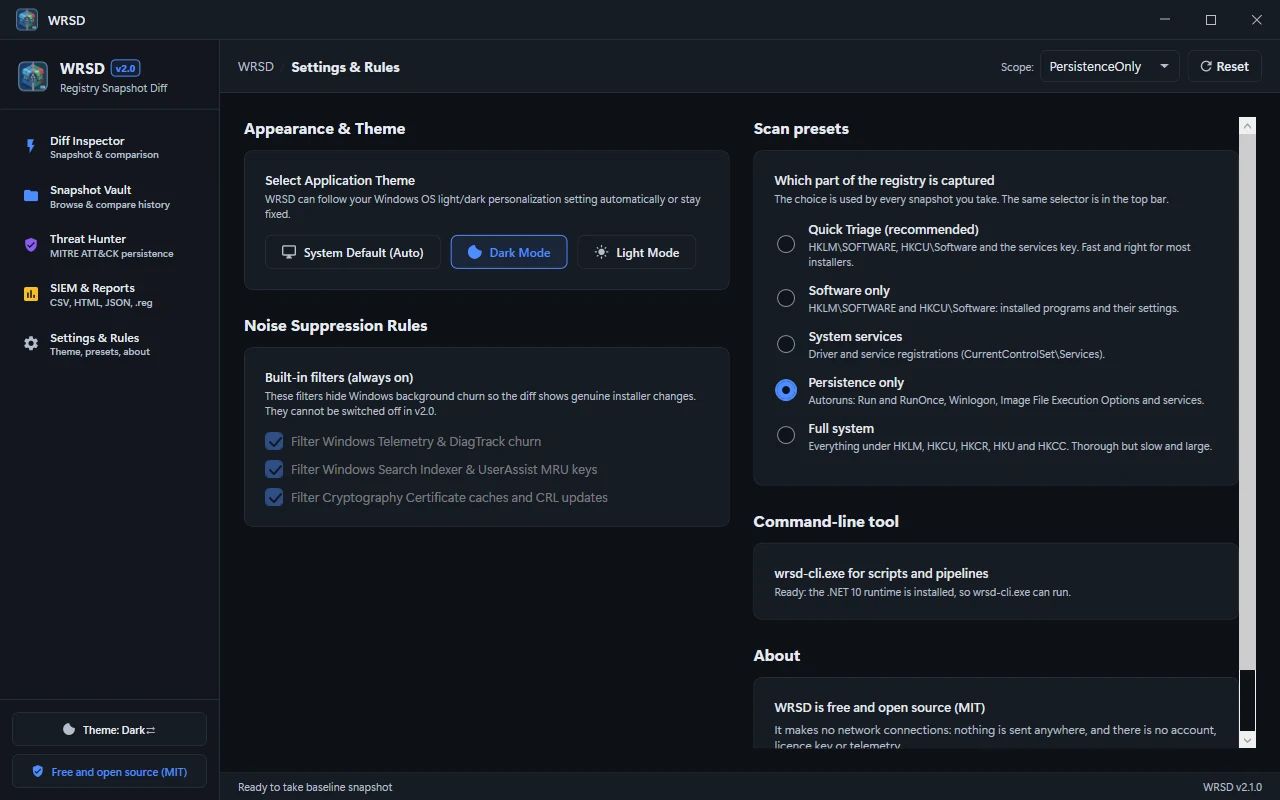1280x800 pixels.
Task: Click the 'Command-line tool' section heading
Action: coord(826,521)
